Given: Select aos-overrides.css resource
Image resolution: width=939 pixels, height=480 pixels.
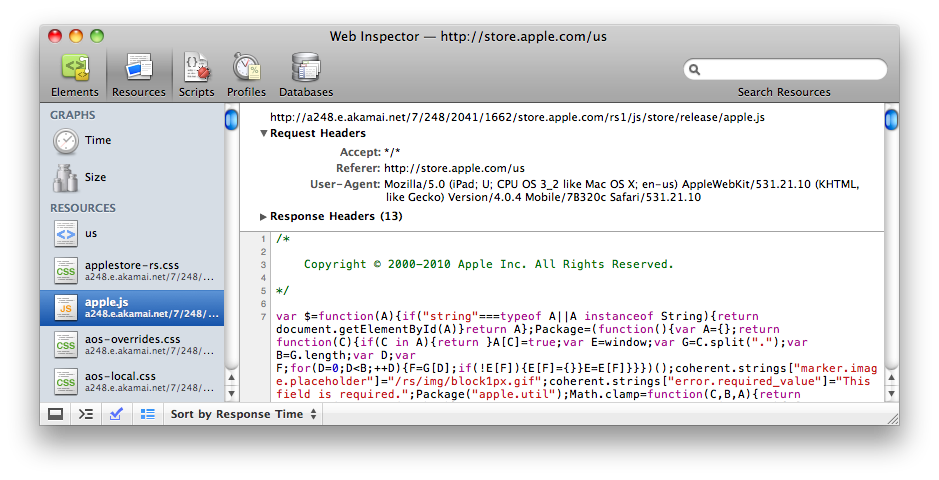Looking at the screenshot, I should [132, 345].
